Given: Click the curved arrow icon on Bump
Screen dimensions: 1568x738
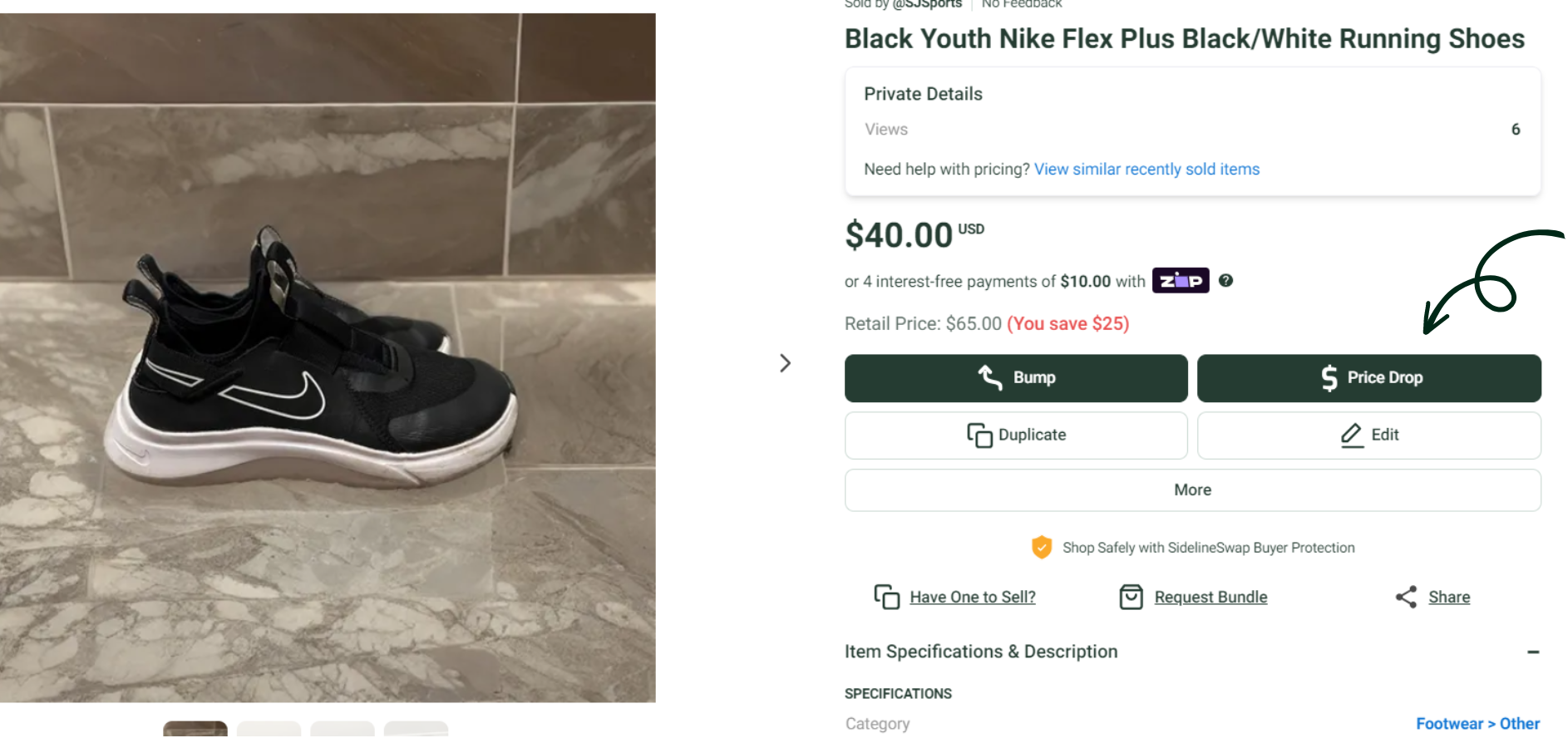Looking at the screenshot, I should [x=989, y=377].
